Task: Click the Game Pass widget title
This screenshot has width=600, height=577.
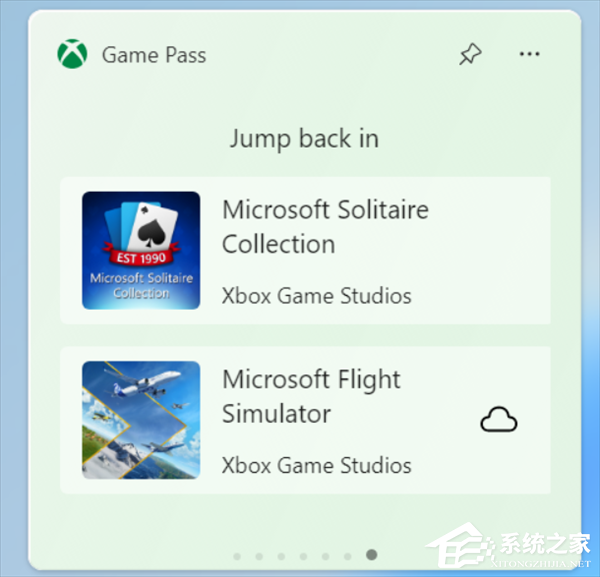Action: coord(154,55)
